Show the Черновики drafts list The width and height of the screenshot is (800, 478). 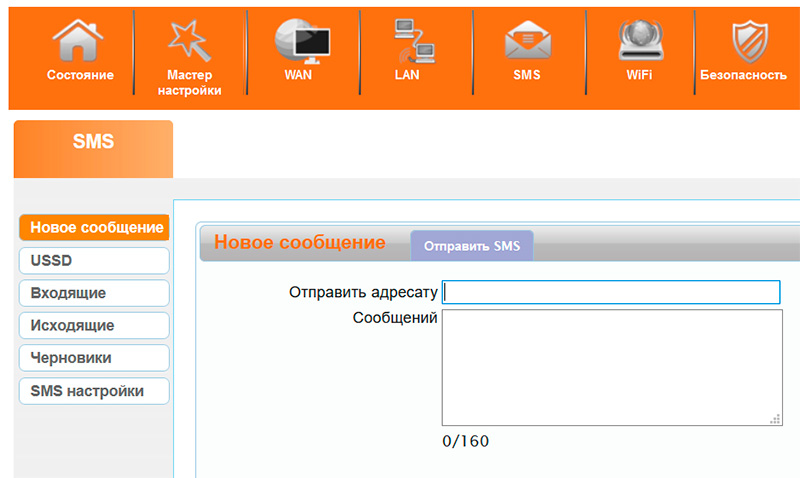tap(94, 358)
